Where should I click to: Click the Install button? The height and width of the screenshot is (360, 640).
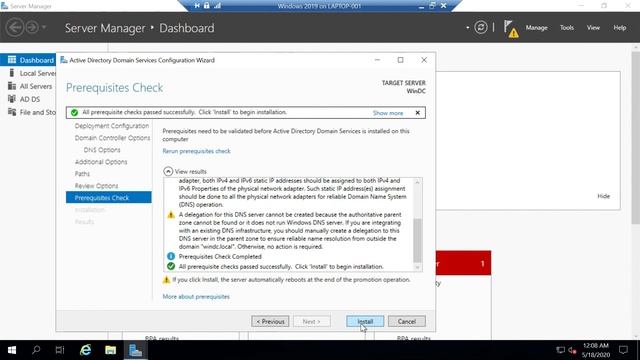coord(365,321)
